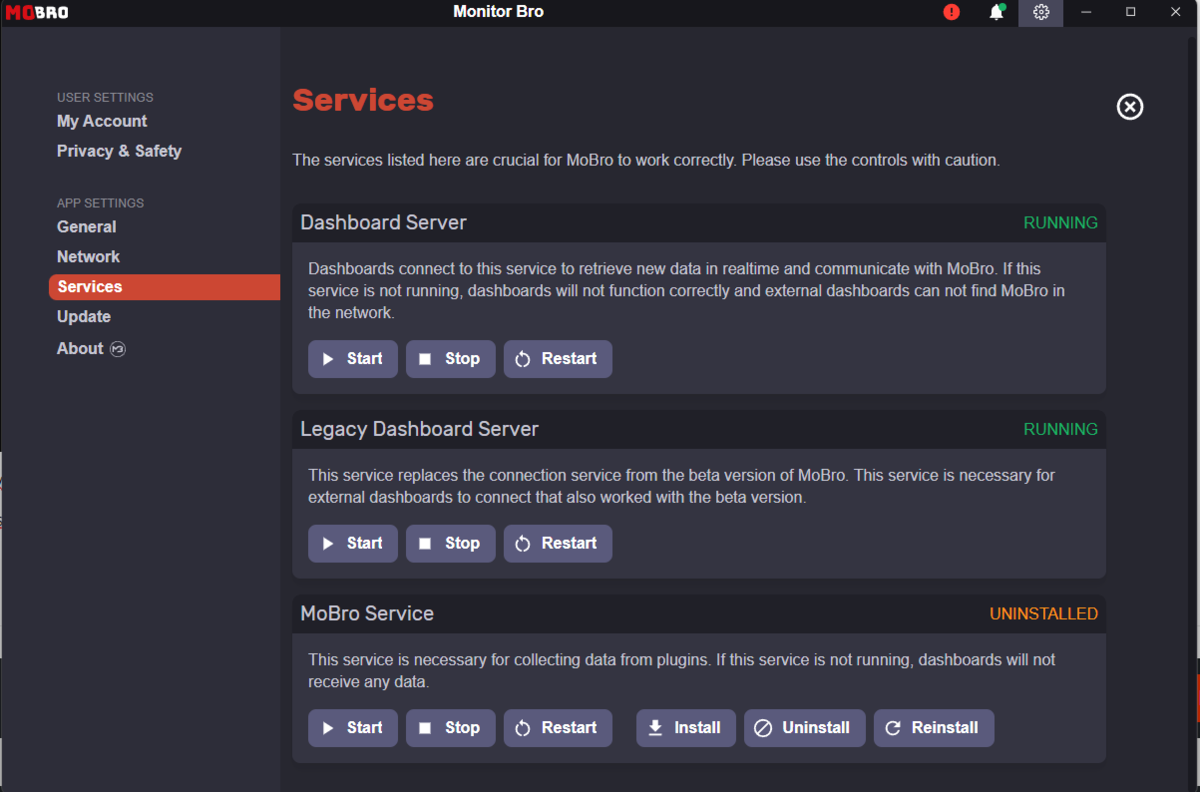
Task: Go to Network settings
Action: pos(88,257)
